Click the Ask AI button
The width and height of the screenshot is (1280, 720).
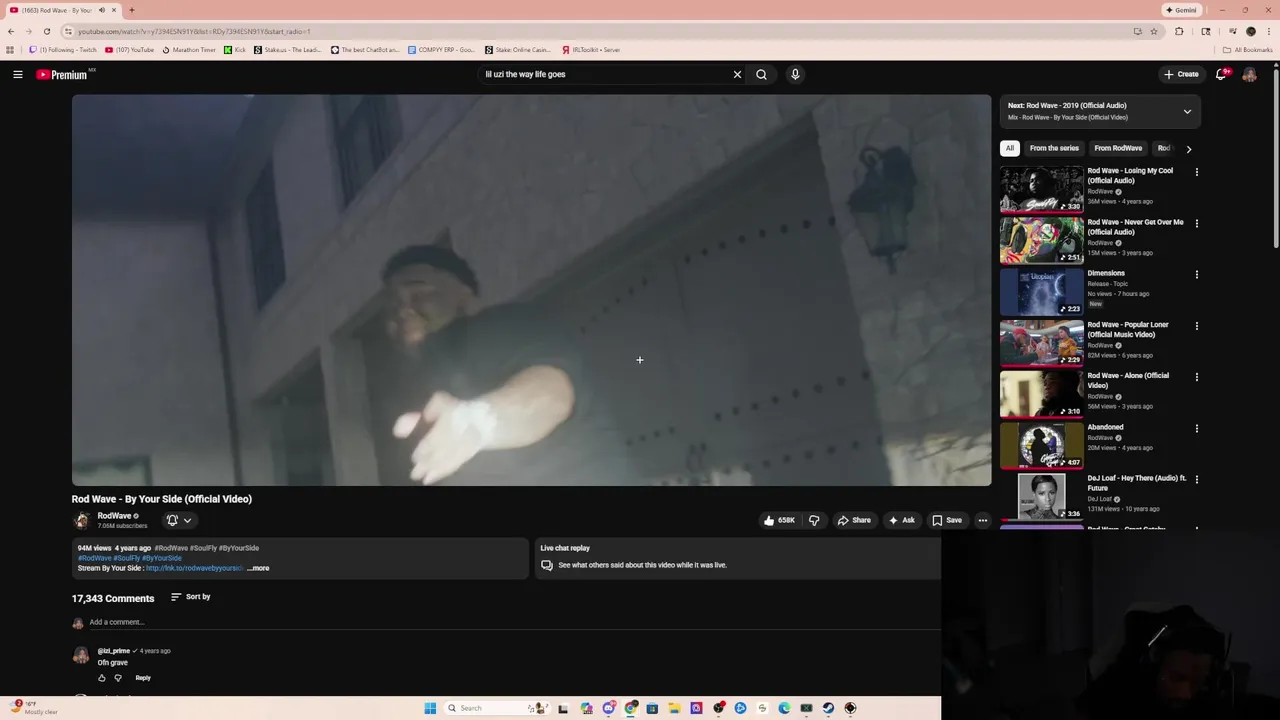coord(901,520)
